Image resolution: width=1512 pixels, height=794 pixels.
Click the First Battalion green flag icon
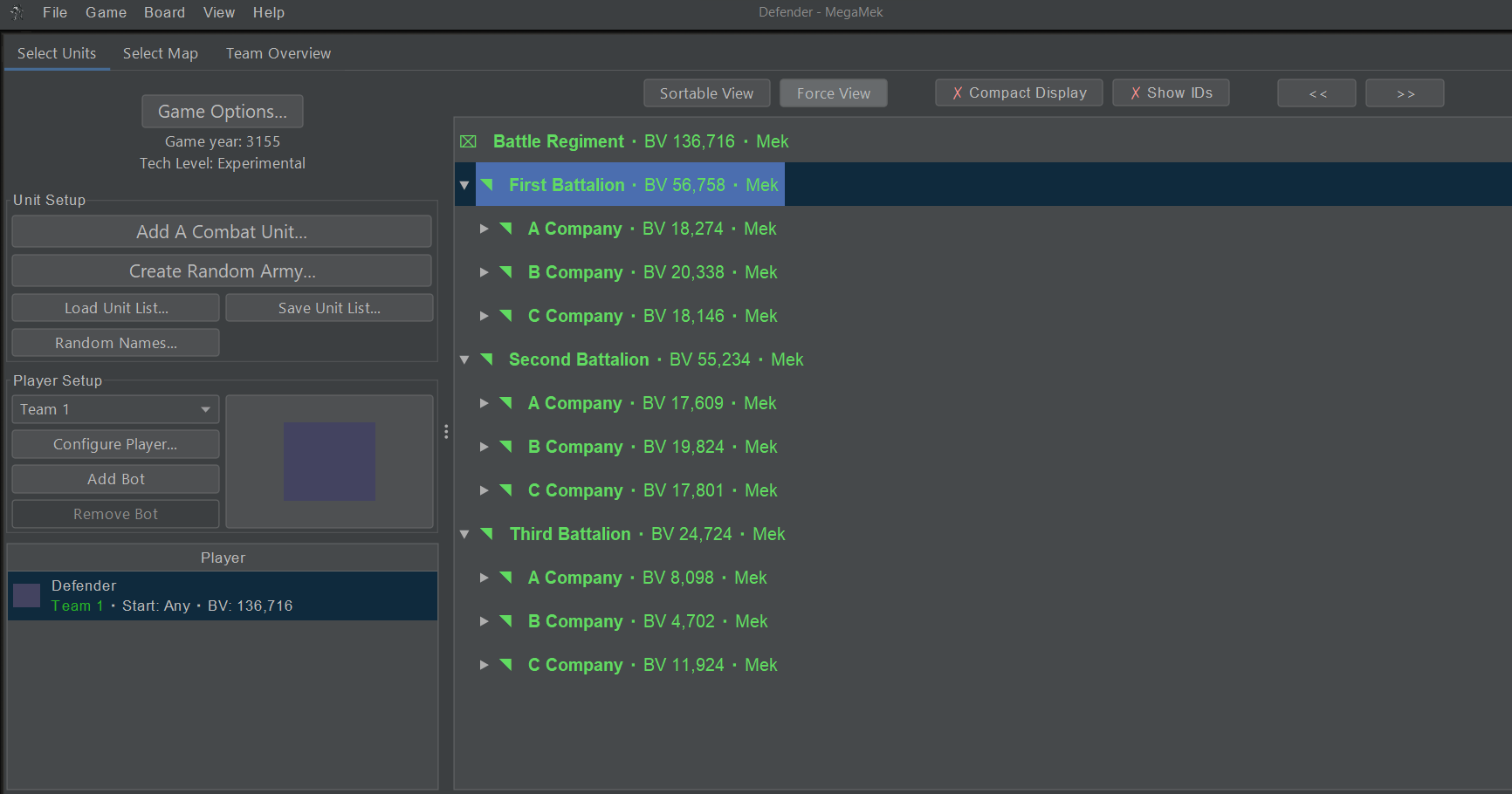point(488,184)
